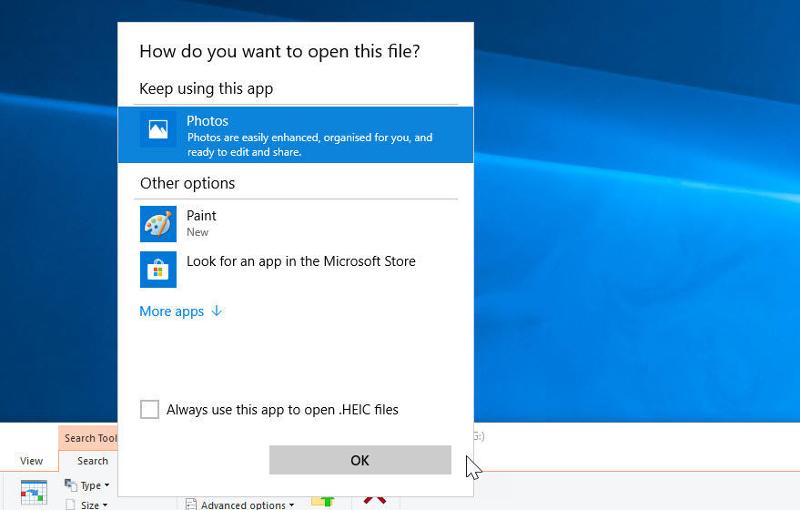Click the Microsoft Store shopping bag icon
This screenshot has height=510, width=800.
[x=158, y=269]
